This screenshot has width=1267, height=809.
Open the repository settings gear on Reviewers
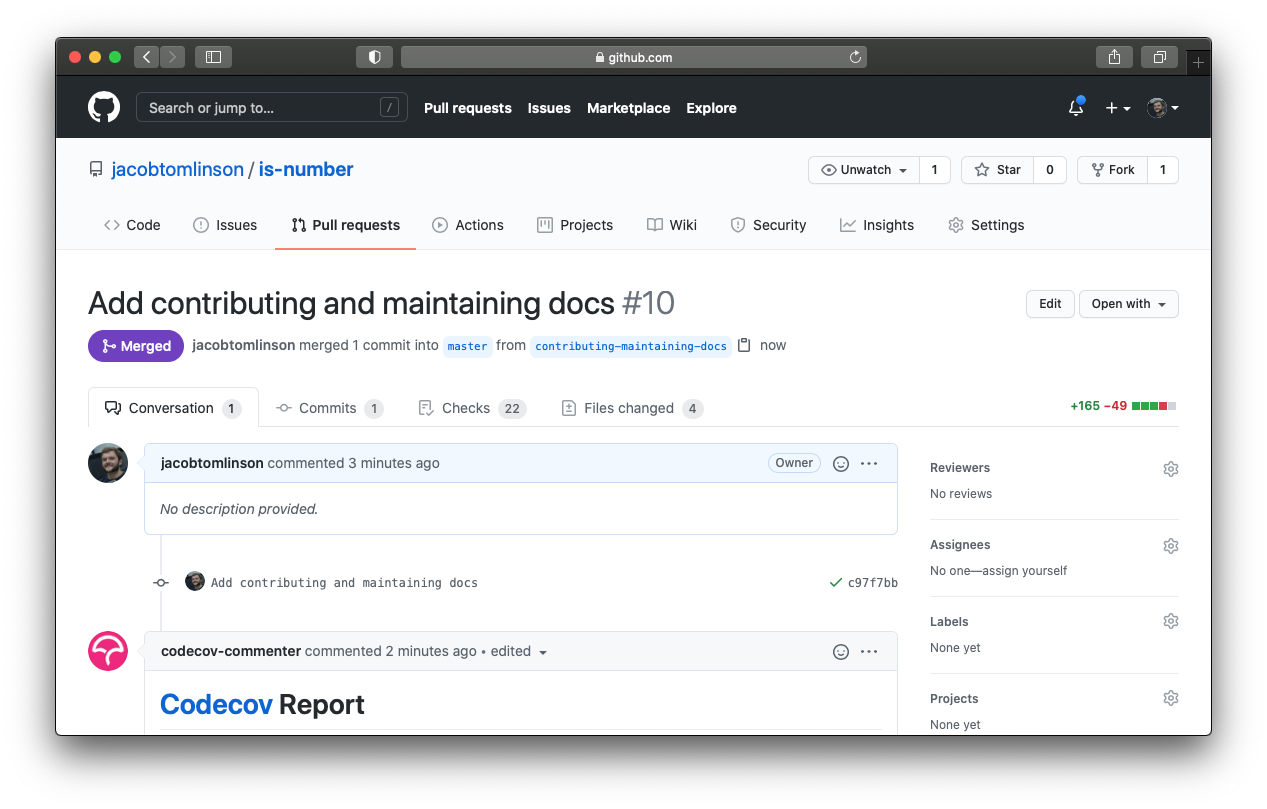pyautogui.click(x=1170, y=468)
